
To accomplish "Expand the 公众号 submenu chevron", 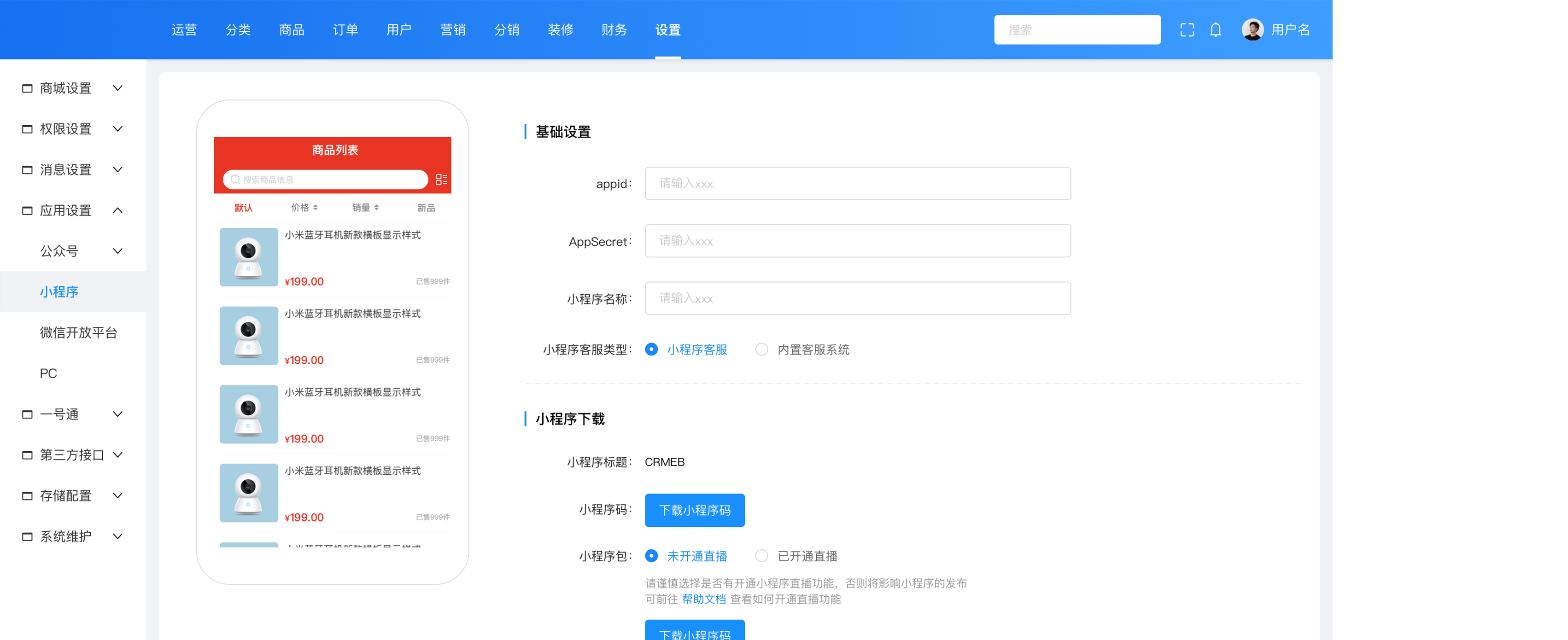I will (118, 250).
